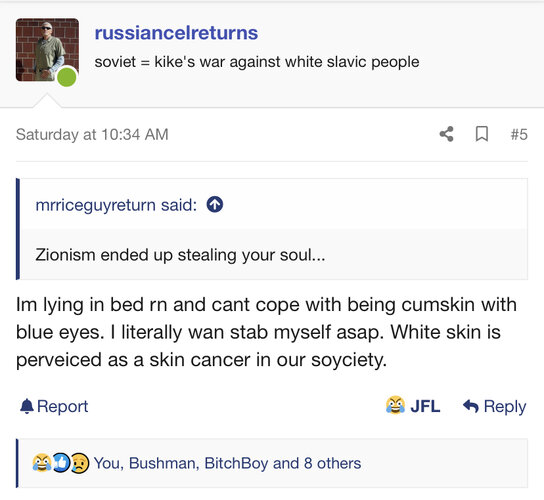544x500 pixels.
Task: Click the reply arrow icon
Action: pyautogui.click(x=471, y=406)
